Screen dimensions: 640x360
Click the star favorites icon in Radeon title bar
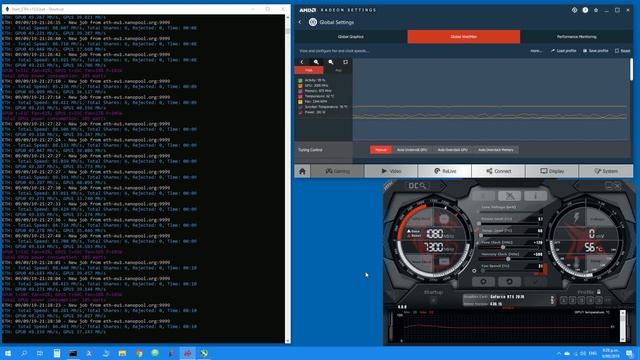[596, 10]
